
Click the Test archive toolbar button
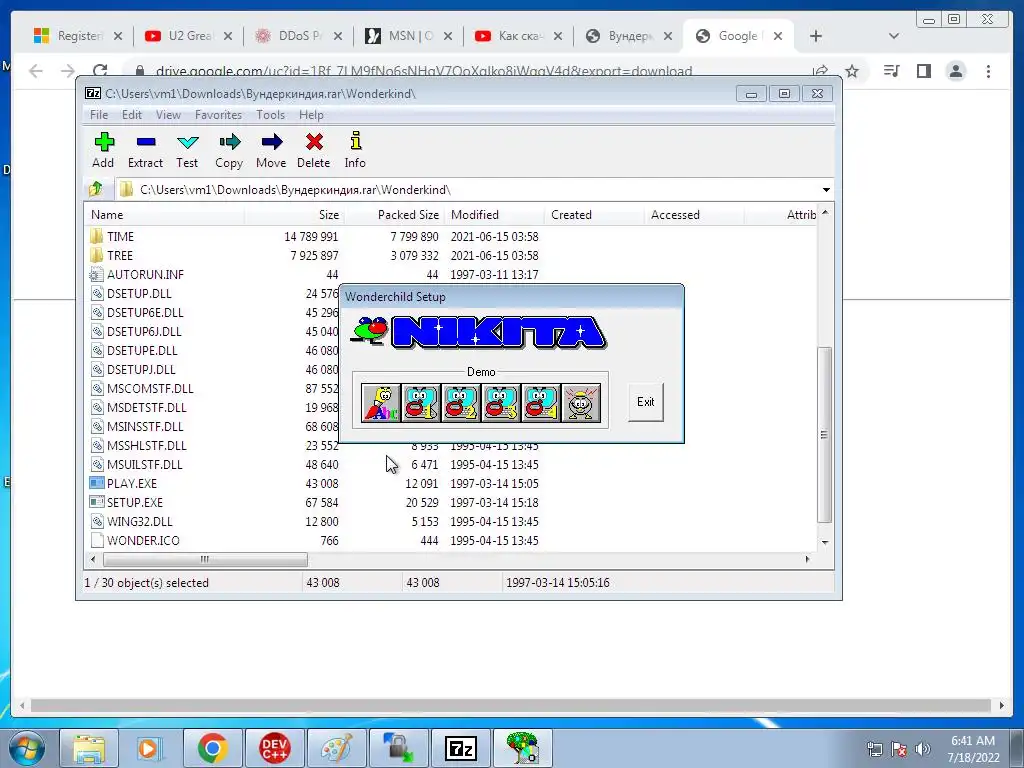pos(187,150)
